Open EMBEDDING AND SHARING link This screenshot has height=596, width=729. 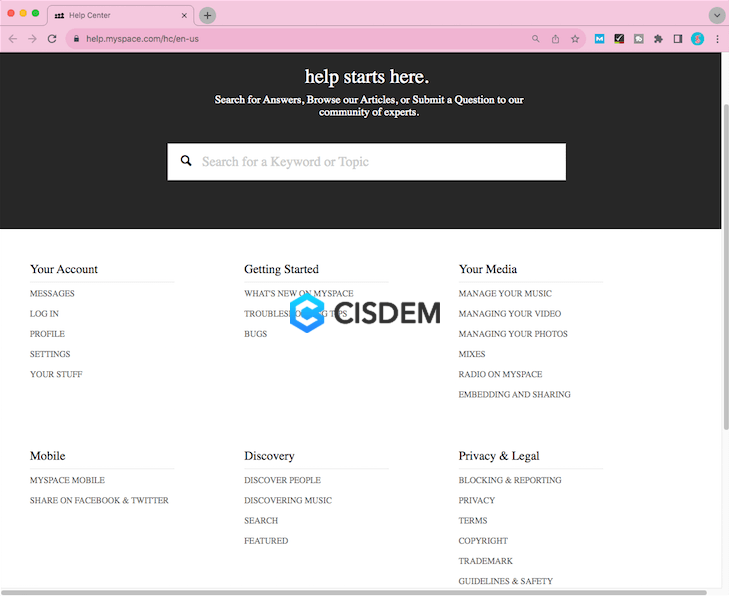click(x=514, y=394)
